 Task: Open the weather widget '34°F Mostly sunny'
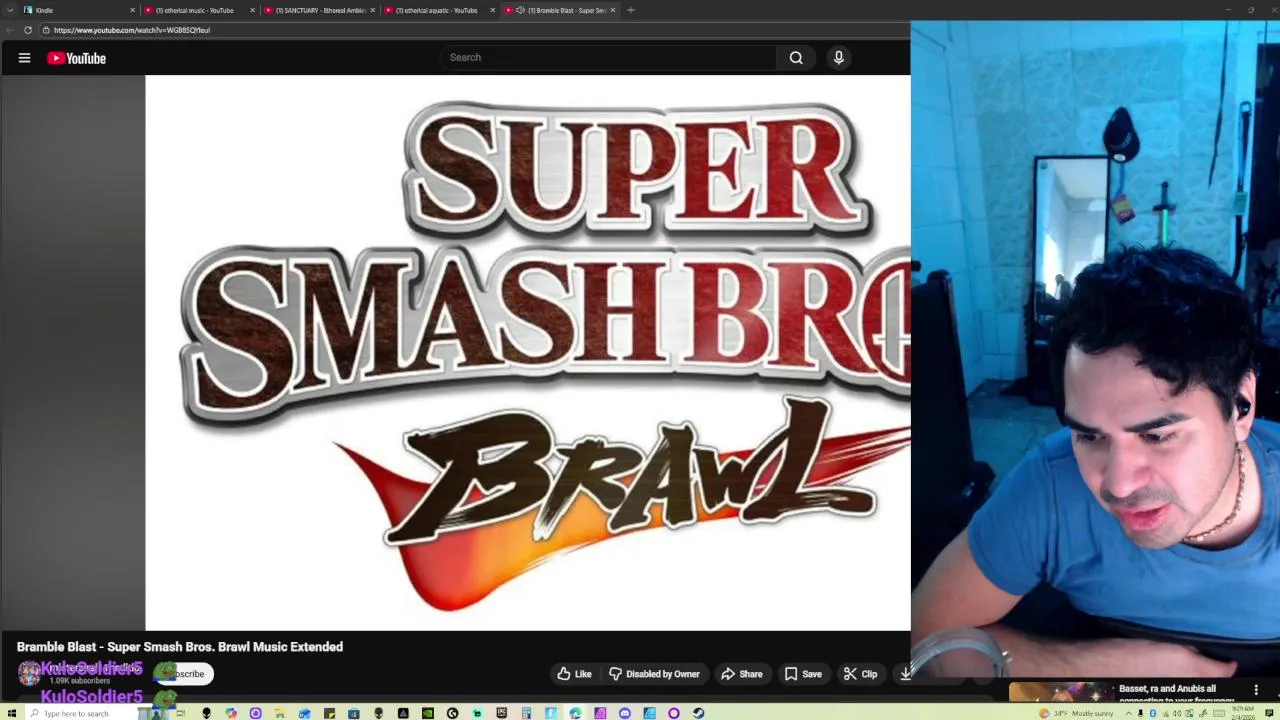1076,713
